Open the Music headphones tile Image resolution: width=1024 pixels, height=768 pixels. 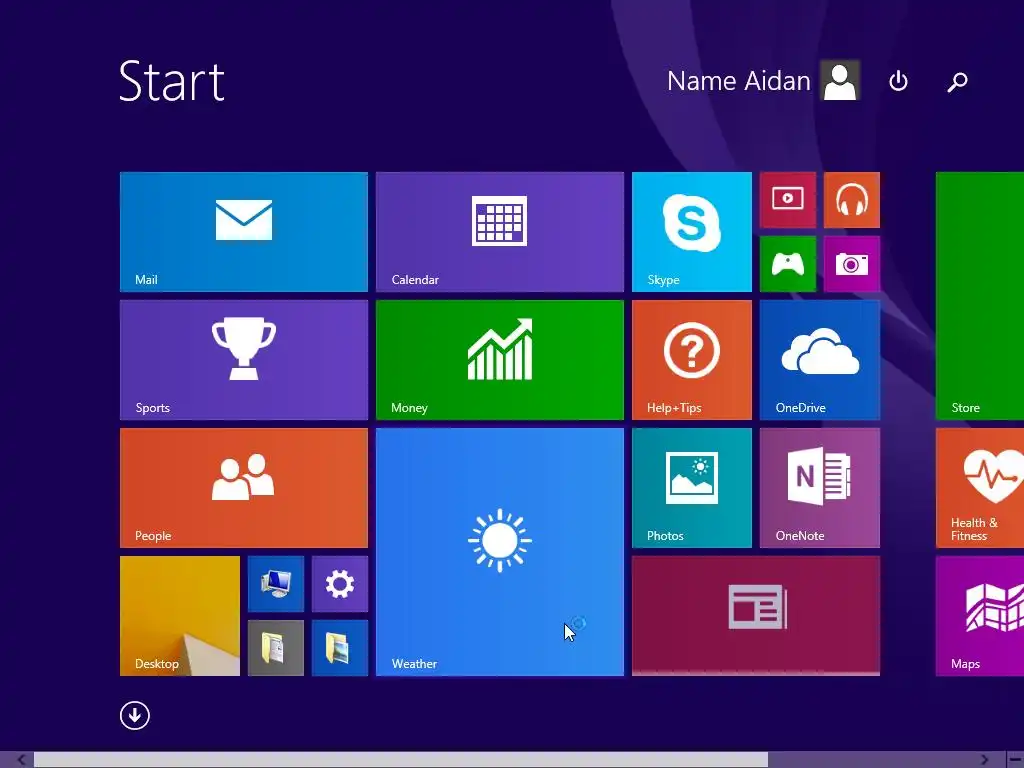click(x=852, y=200)
